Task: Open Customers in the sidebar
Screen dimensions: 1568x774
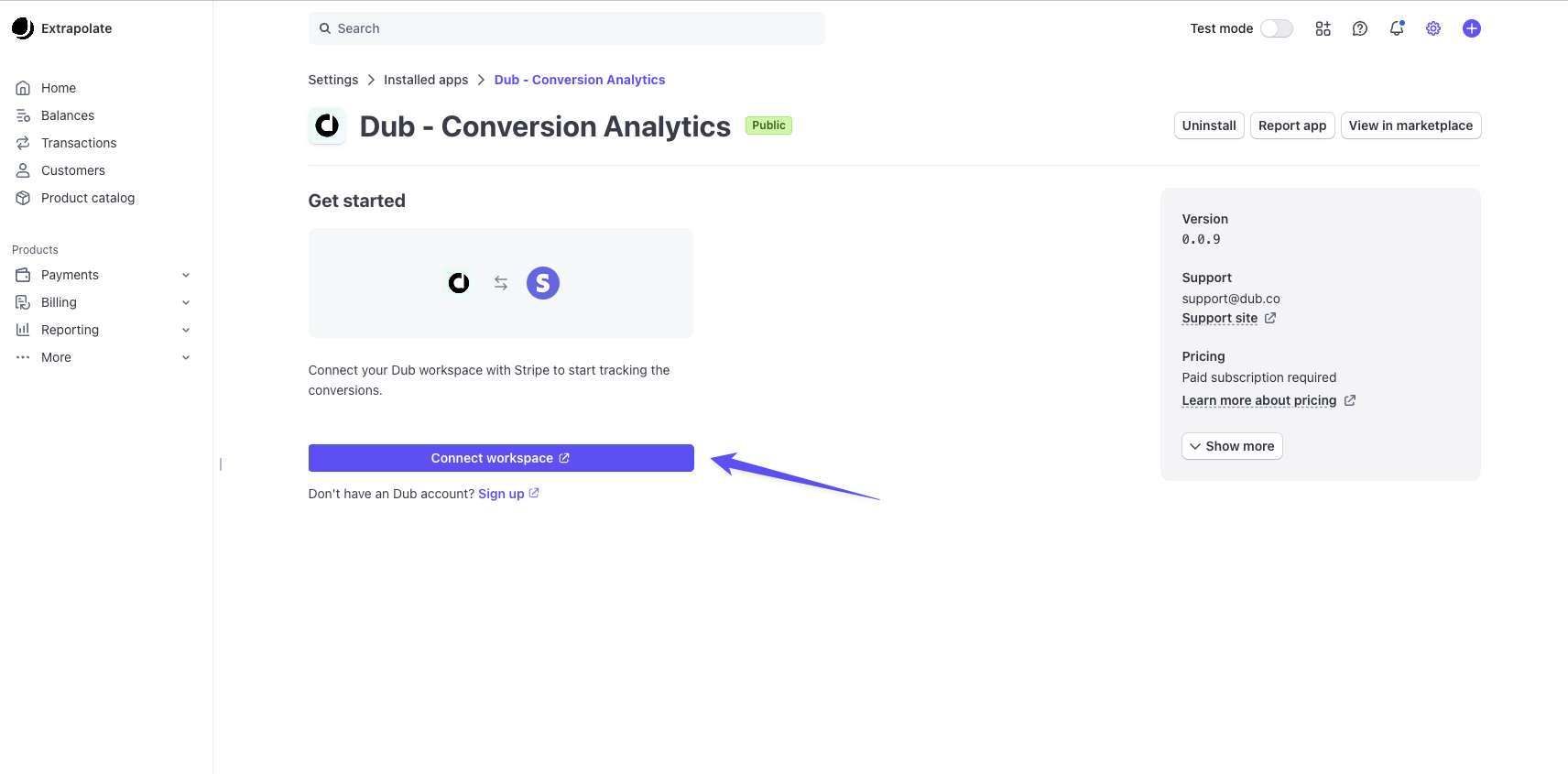Action: point(73,170)
